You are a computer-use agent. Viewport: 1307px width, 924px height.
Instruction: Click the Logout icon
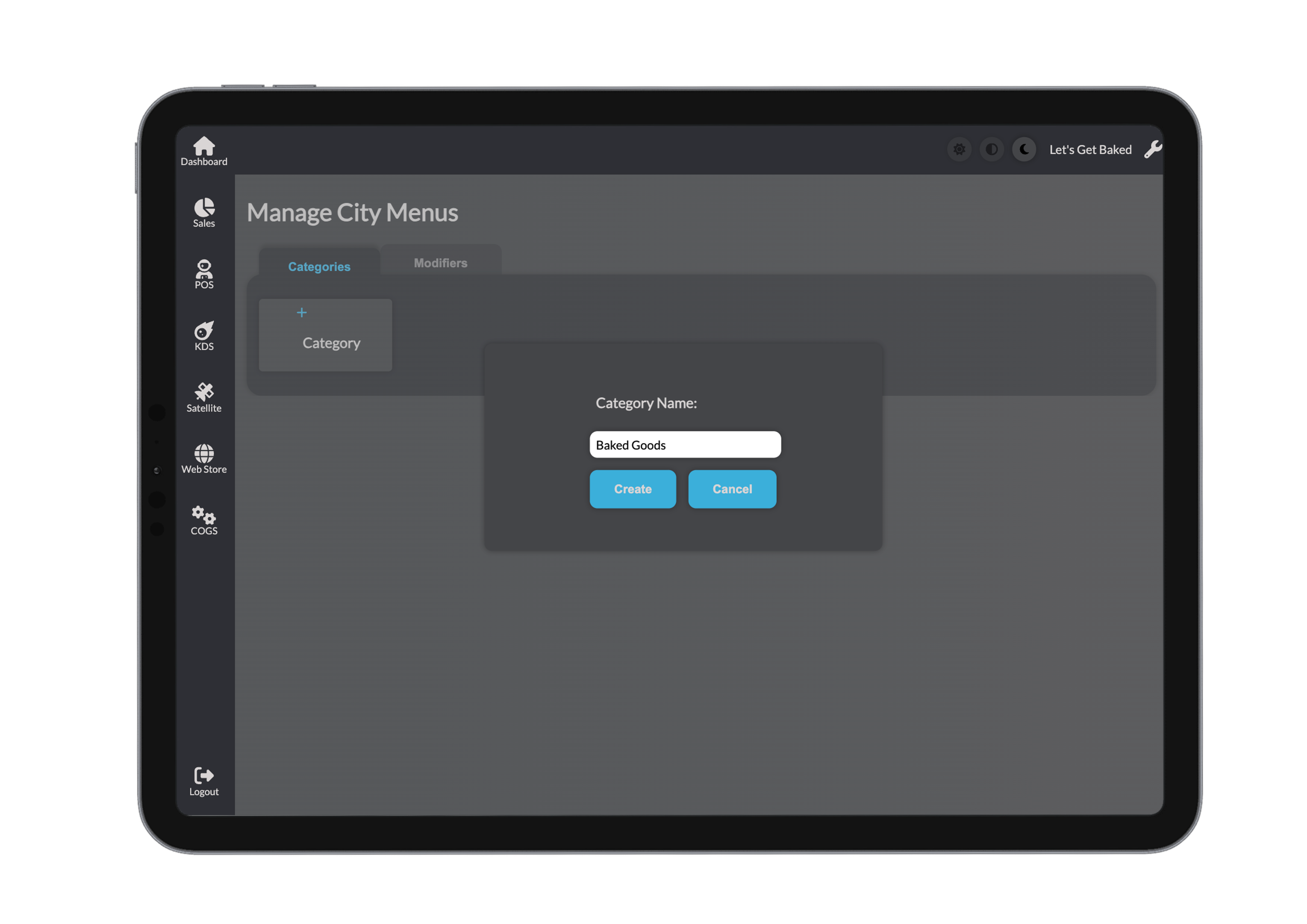click(204, 776)
